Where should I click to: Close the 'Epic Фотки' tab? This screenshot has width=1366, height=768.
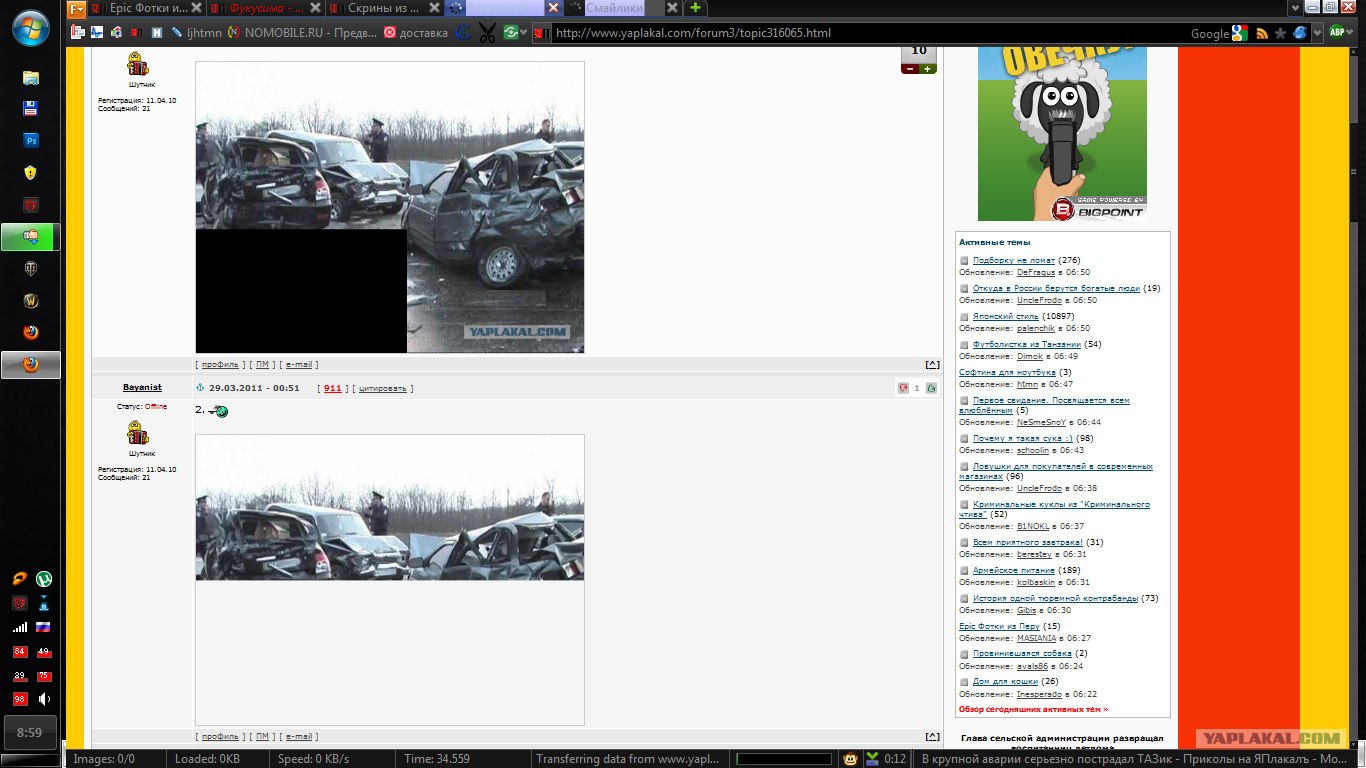196,8
